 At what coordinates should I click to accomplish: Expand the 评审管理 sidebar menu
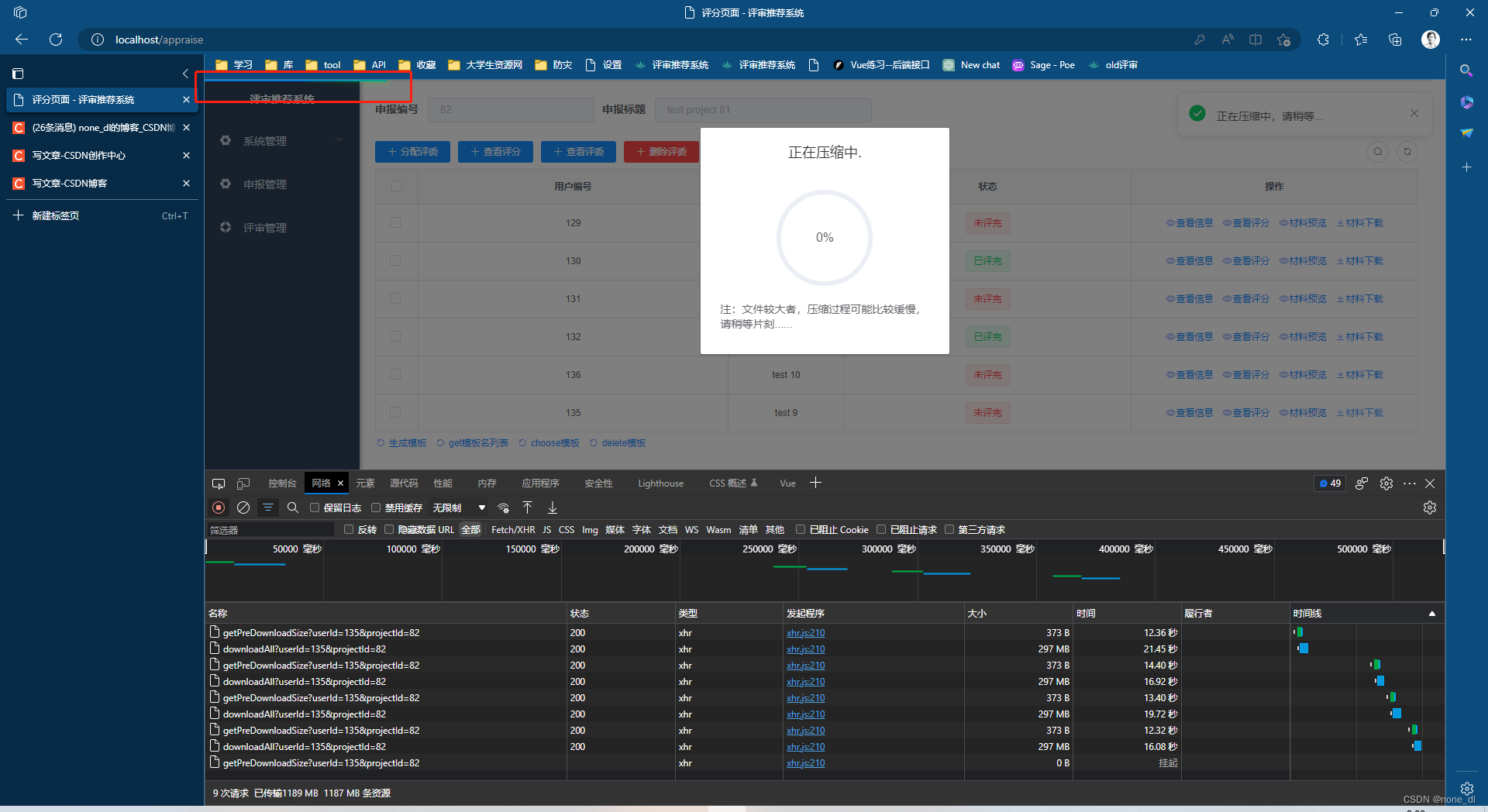[x=282, y=228]
